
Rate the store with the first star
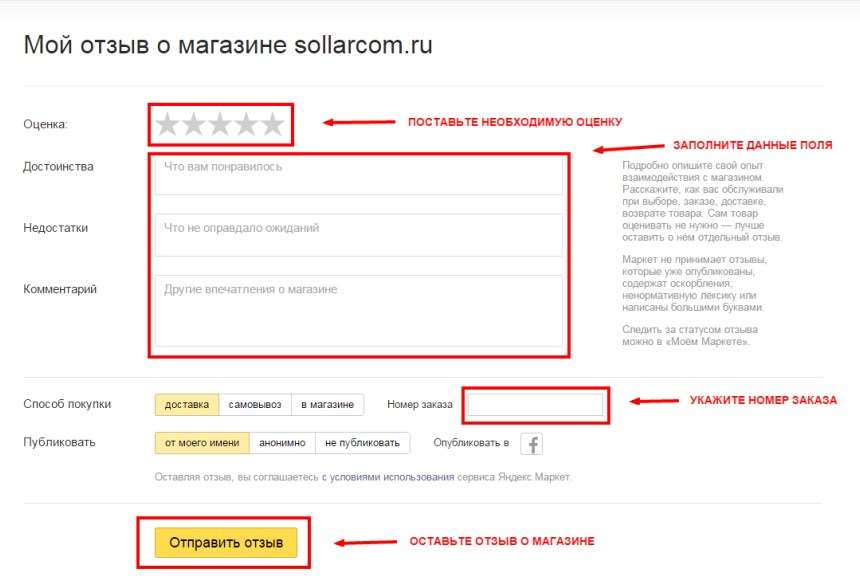[167, 125]
